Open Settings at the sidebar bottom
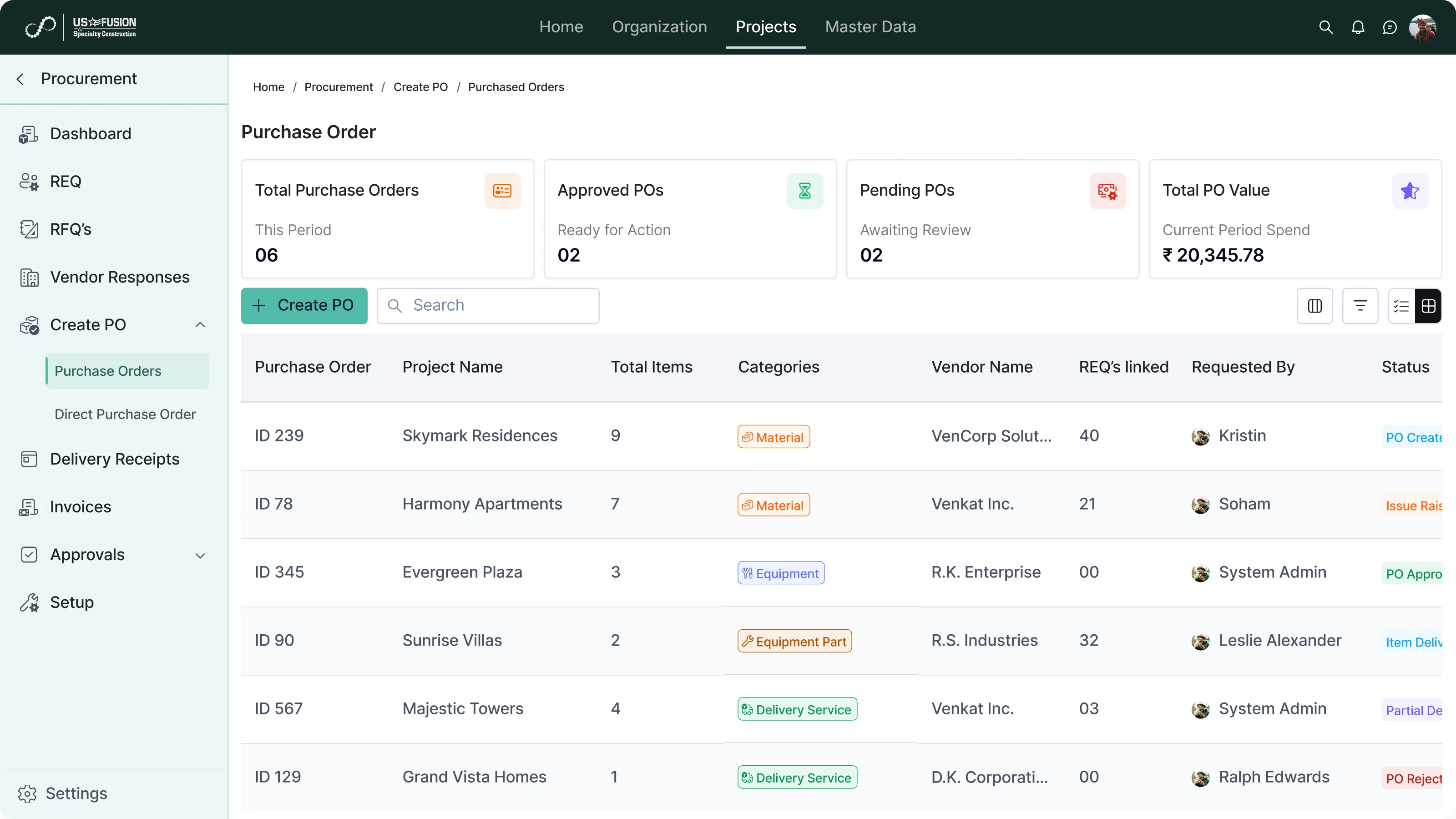 76,794
